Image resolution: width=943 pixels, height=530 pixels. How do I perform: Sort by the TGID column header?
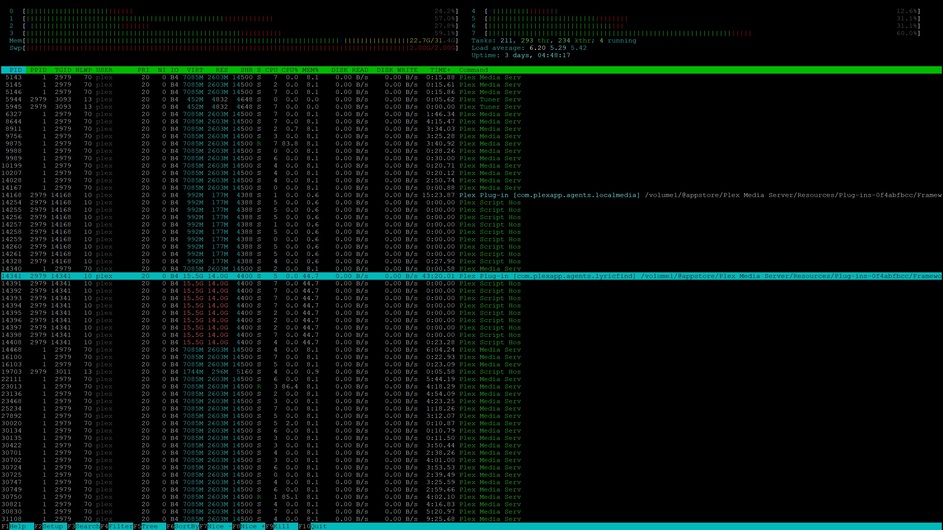pyautogui.click(x=63, y=70)
